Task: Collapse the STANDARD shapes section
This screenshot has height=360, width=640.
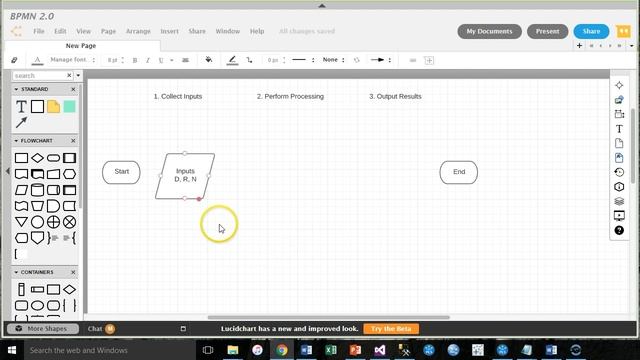Action: [16, 89]
